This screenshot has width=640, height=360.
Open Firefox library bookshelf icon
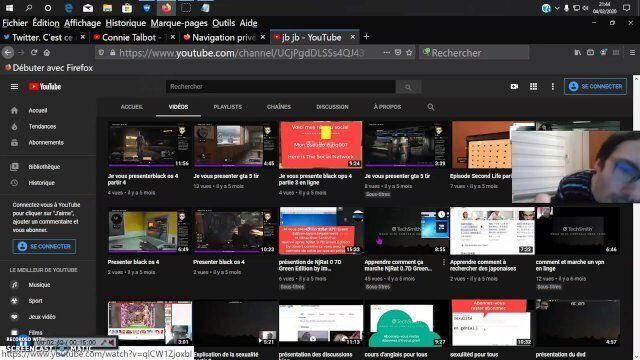(578, 53)
